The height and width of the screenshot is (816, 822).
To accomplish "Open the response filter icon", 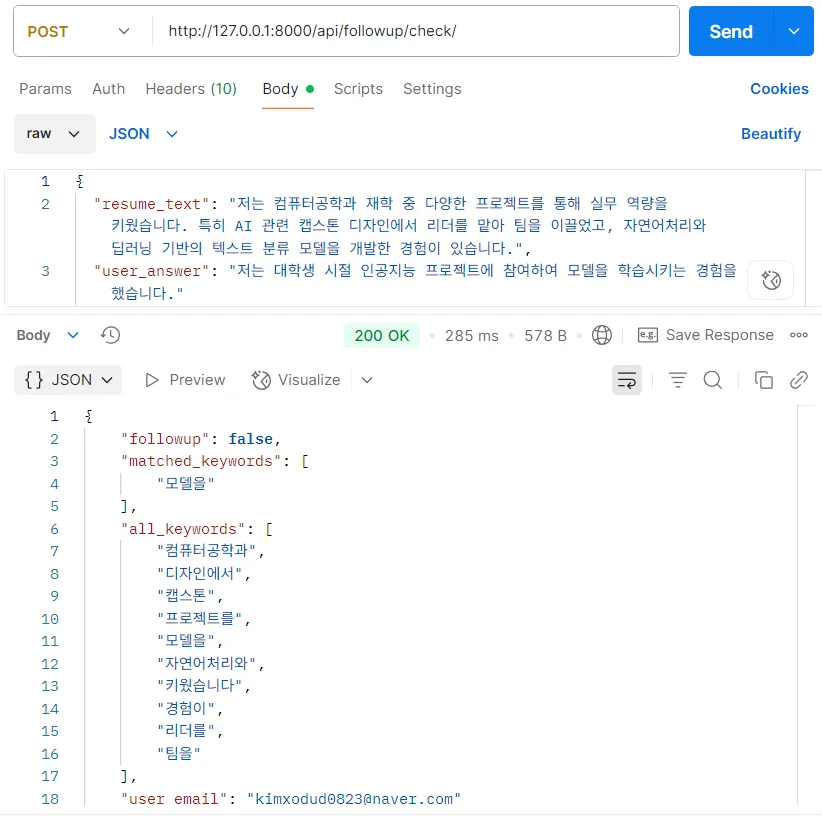I will [677, 380].
